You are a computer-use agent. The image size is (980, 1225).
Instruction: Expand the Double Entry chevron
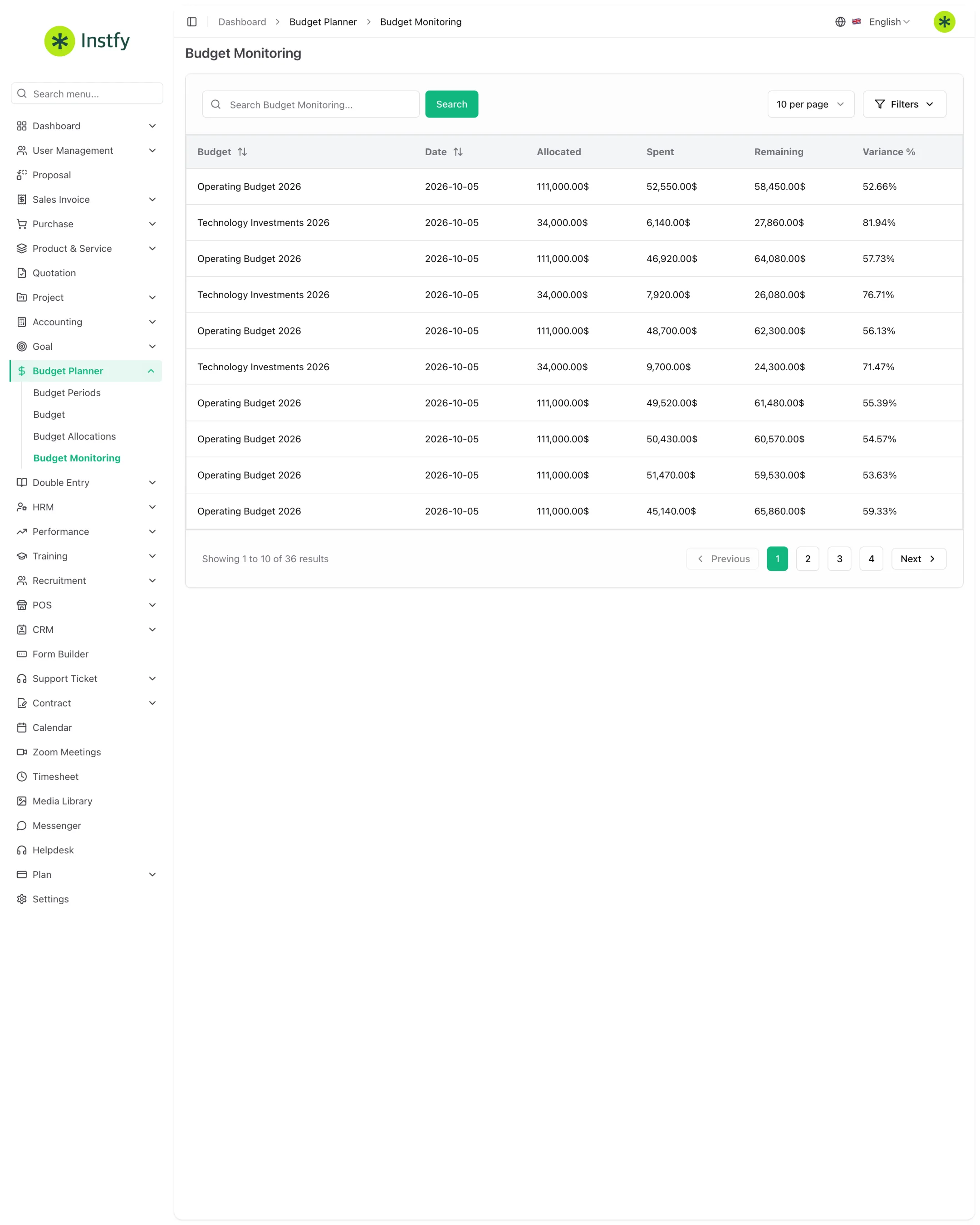(x=152, y=482)
